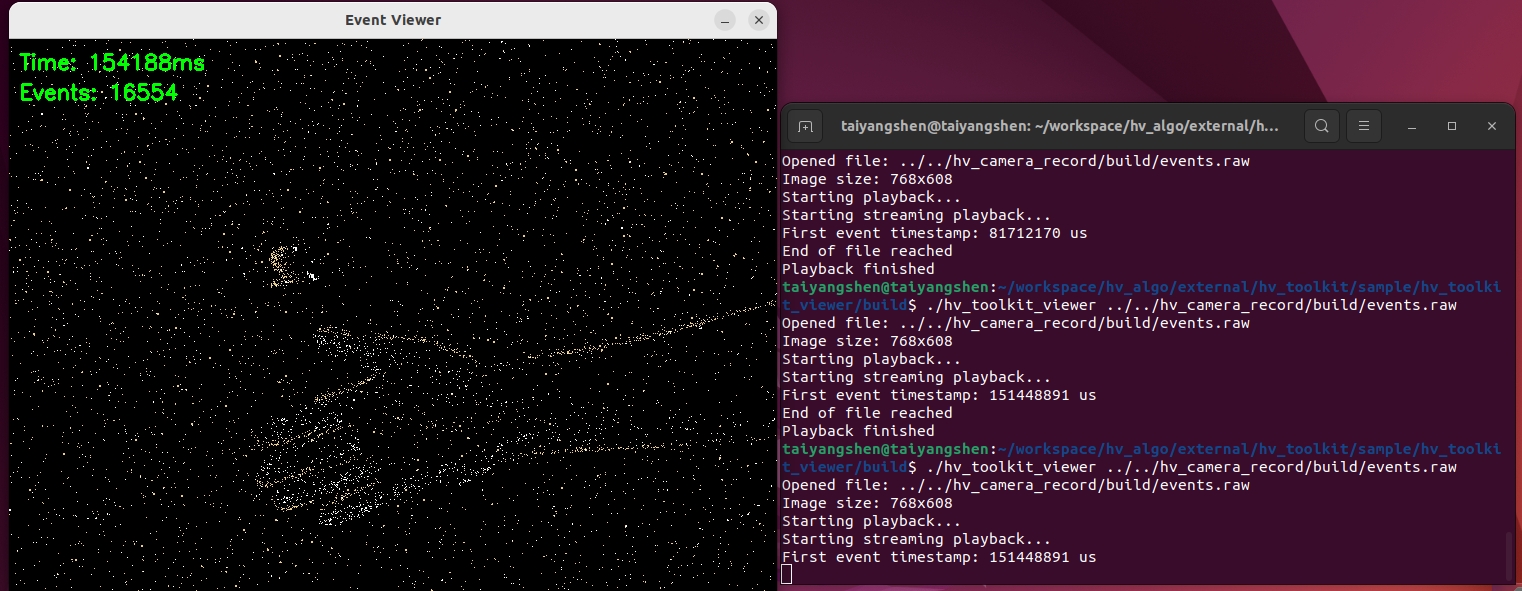The image size is (1522, 591).
Task: Click last 'Starting streaming playback...' line
Action: (x=916, y=539)
